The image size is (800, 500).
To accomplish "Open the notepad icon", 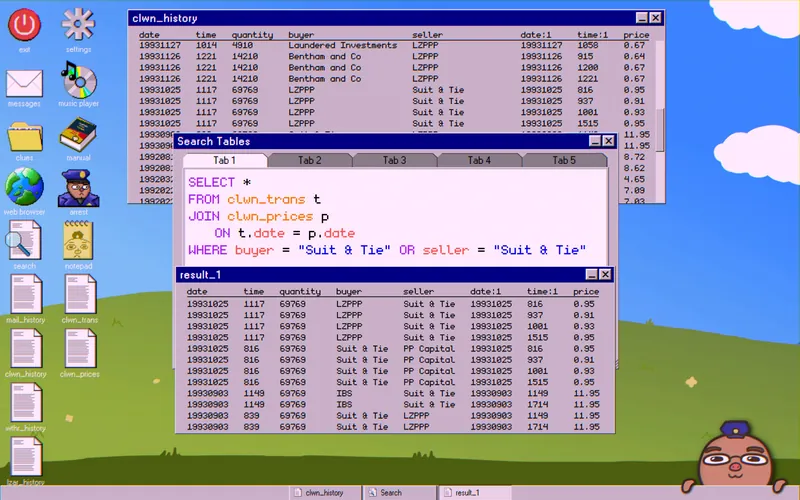I will coord(78,240).
